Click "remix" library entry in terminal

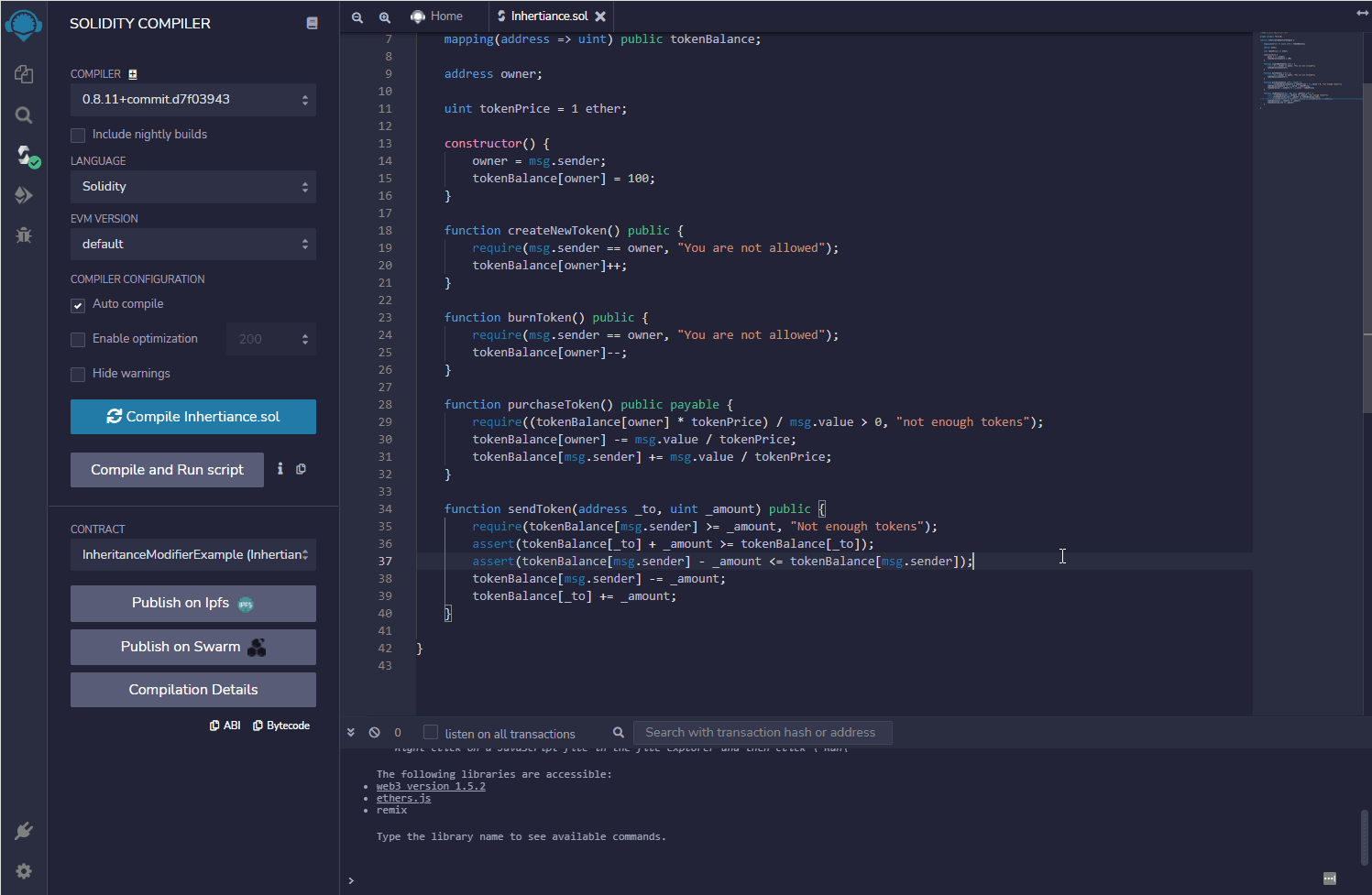[391, 810]
